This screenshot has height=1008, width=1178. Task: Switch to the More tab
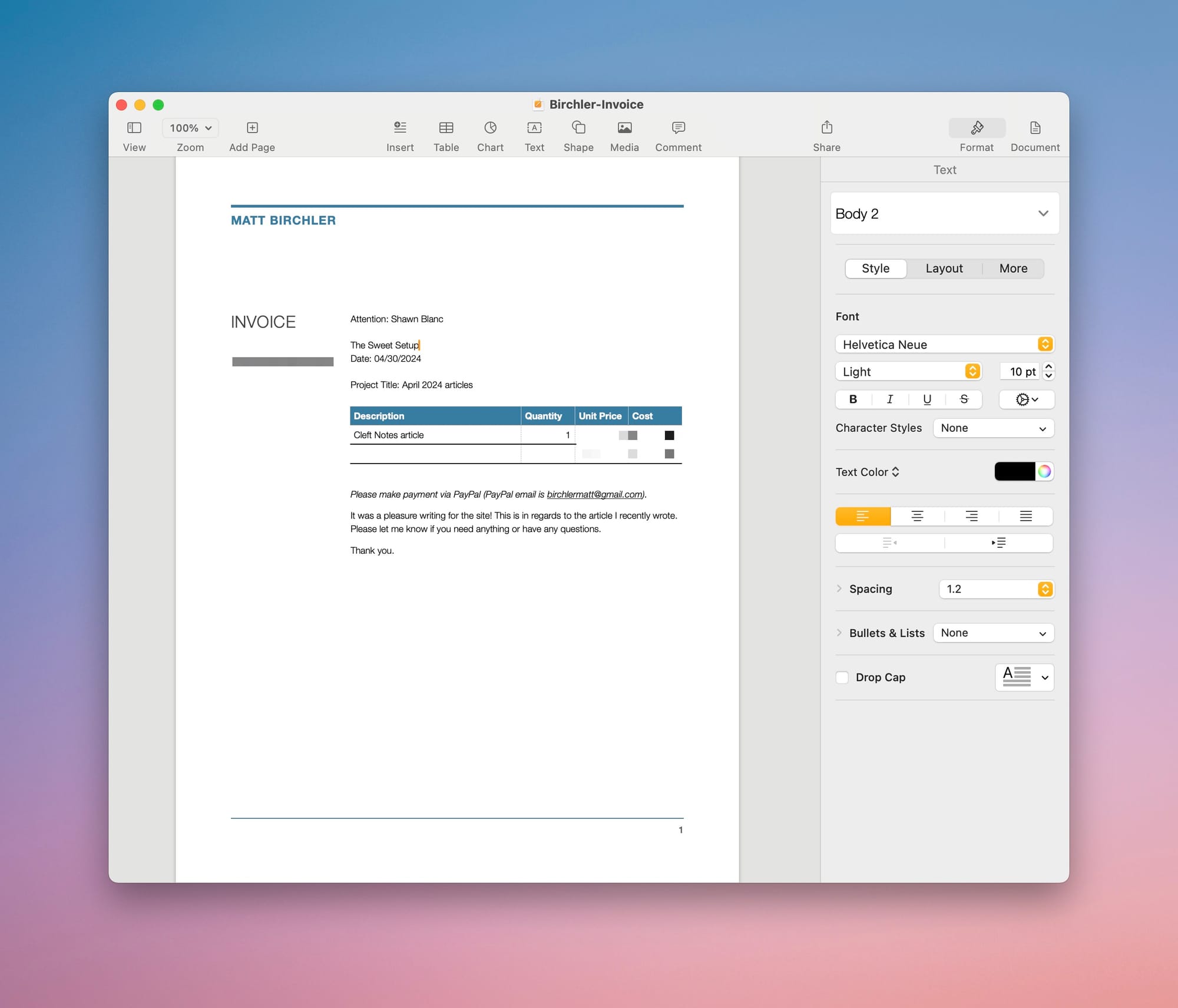point(1013,269)
